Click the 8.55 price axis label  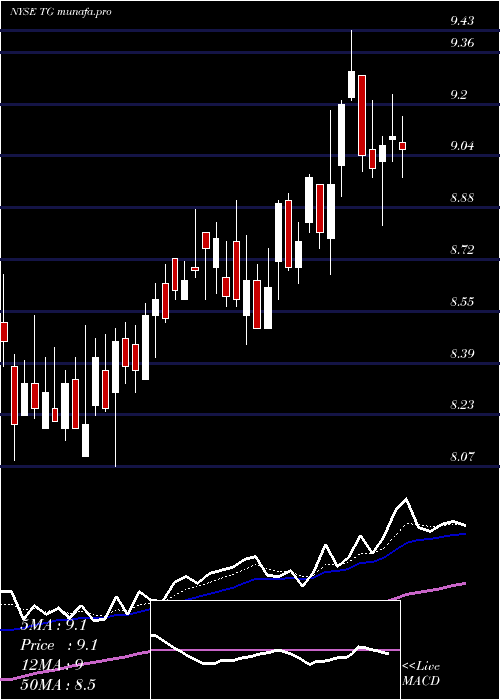click(462, 301)
